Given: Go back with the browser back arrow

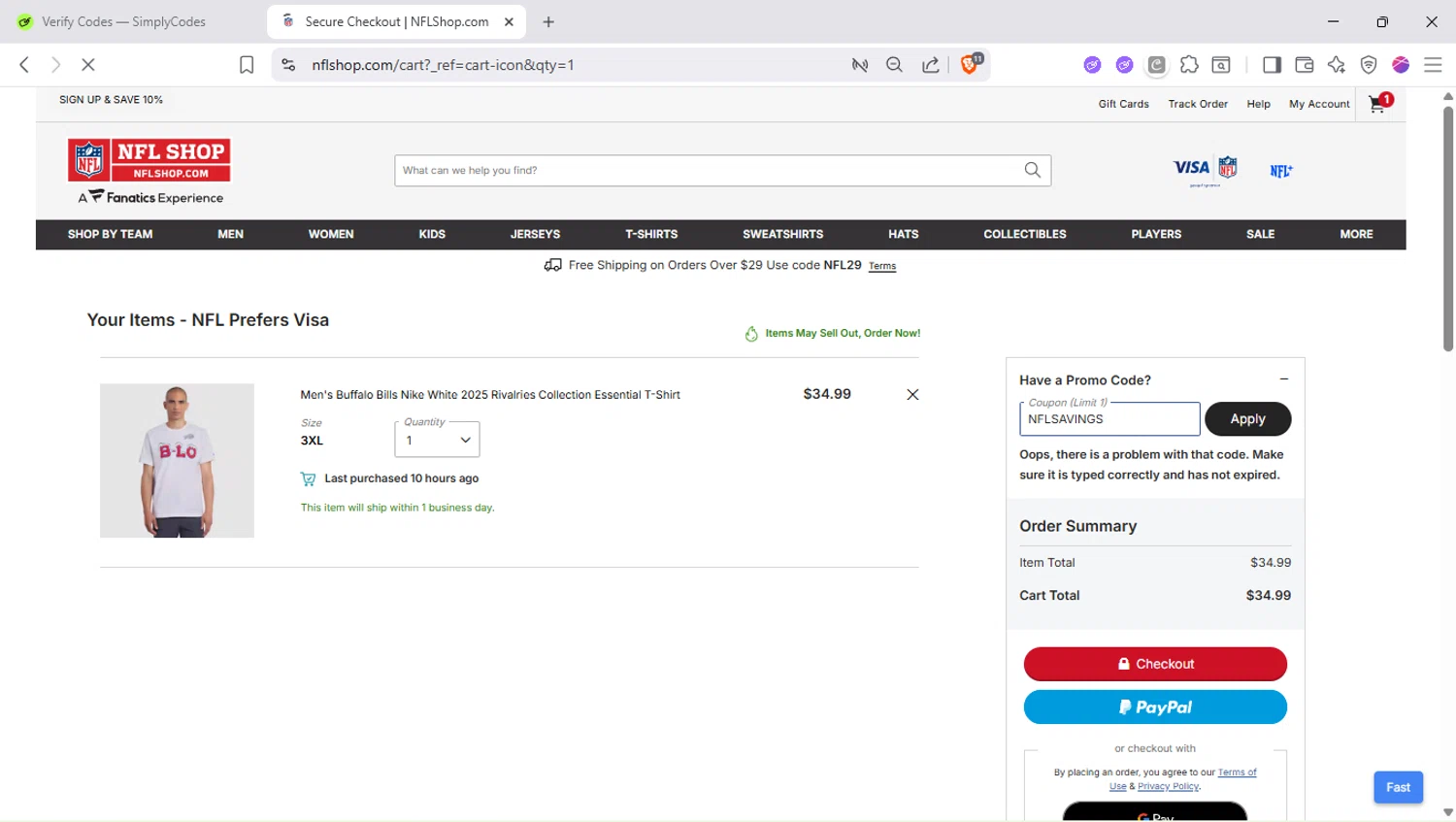Looking at the screenshot, I should click(24, 65).
